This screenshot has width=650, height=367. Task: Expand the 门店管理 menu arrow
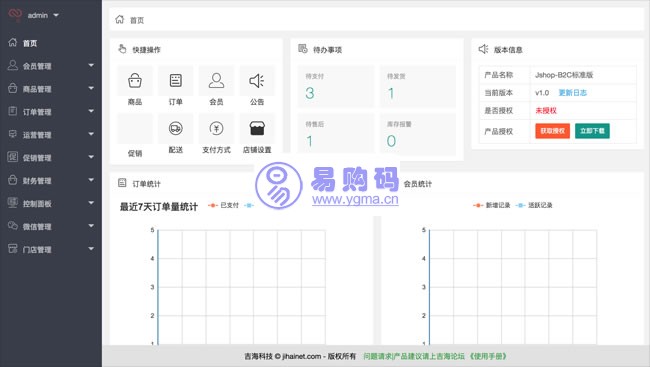coord(91,249)
